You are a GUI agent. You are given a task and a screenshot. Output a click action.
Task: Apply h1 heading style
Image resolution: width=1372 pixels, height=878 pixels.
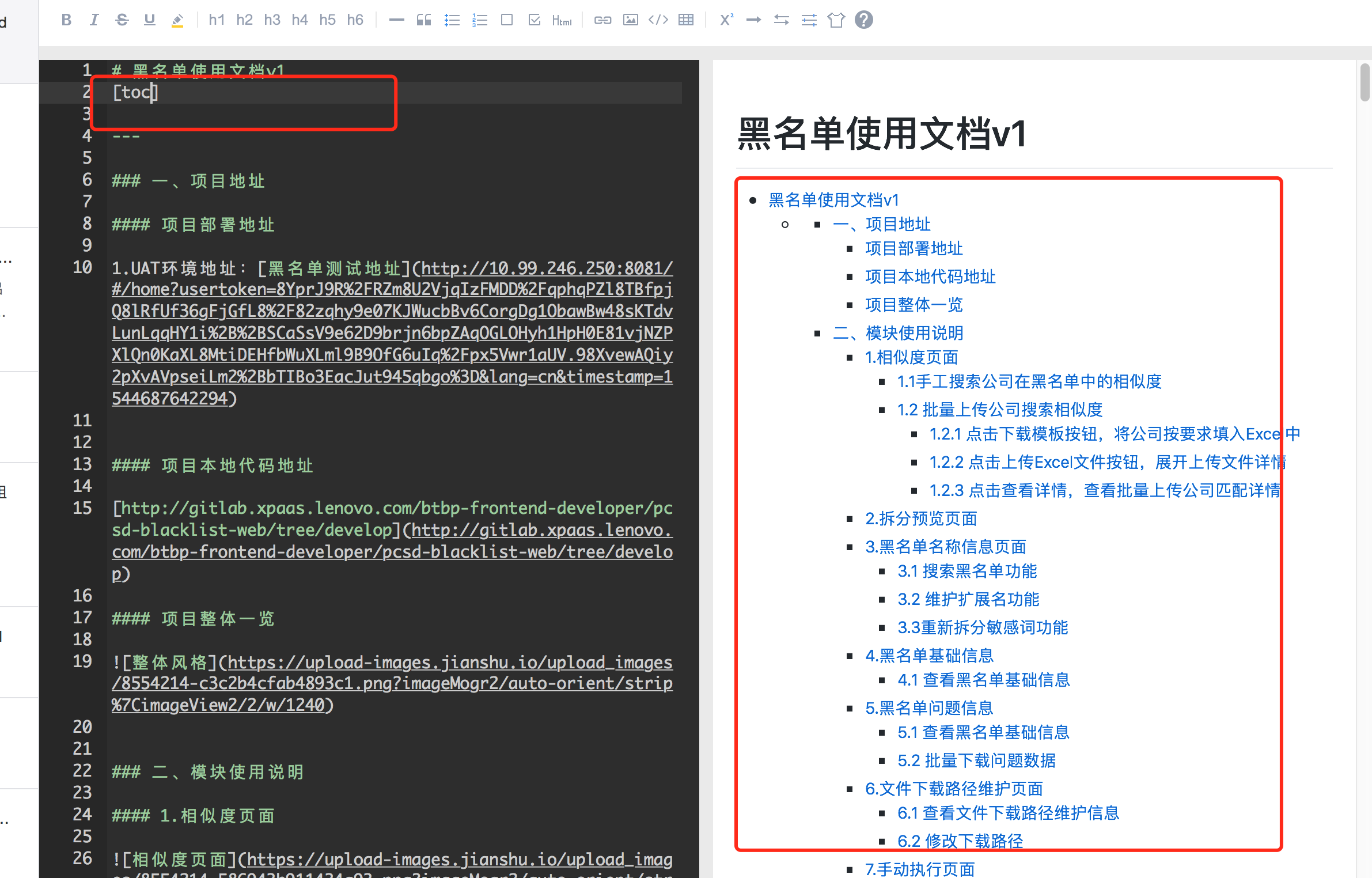click(x=217, y=20)
